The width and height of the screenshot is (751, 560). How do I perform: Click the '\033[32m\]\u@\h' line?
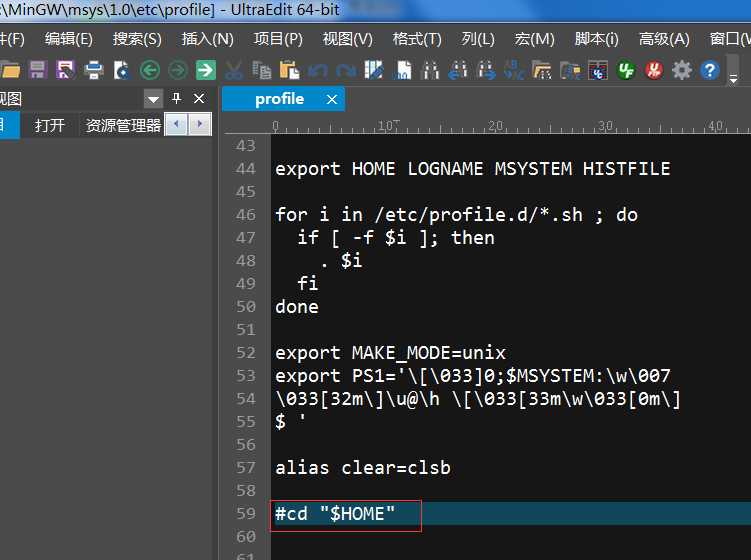pyautogui.click(x=478, y=399)
